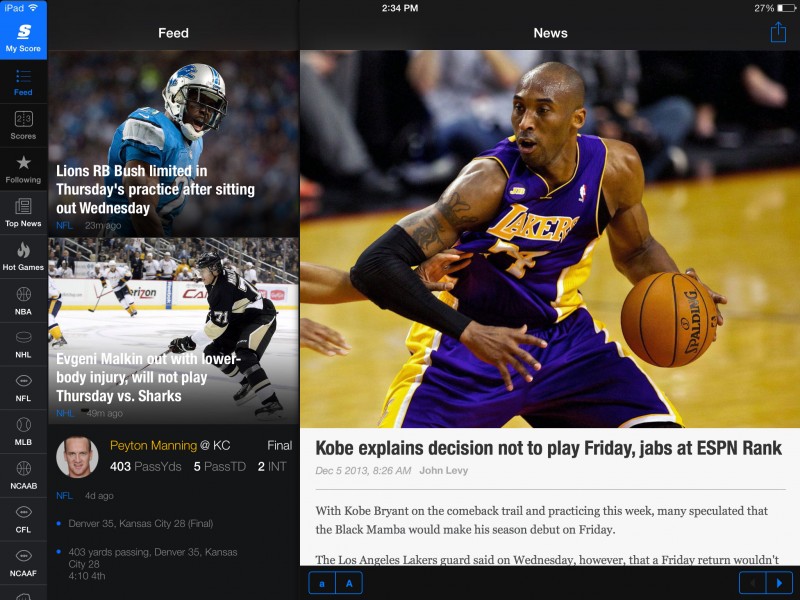The width and height of the screenshot is (800, 600).
Task: Tap the Kobe Bryant article photo
Action: (x=549, y=239)
